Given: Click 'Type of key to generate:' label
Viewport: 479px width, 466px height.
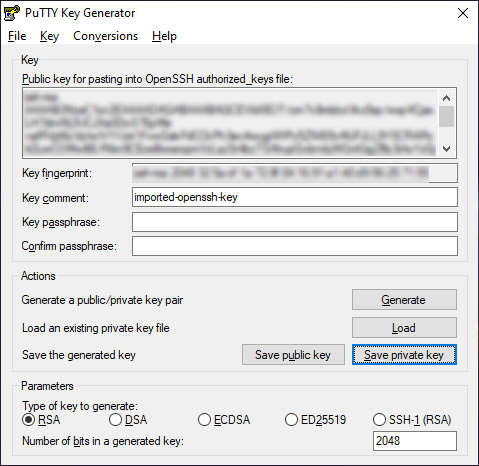Looking at the screenshot, I should click(x=80, y=406).
